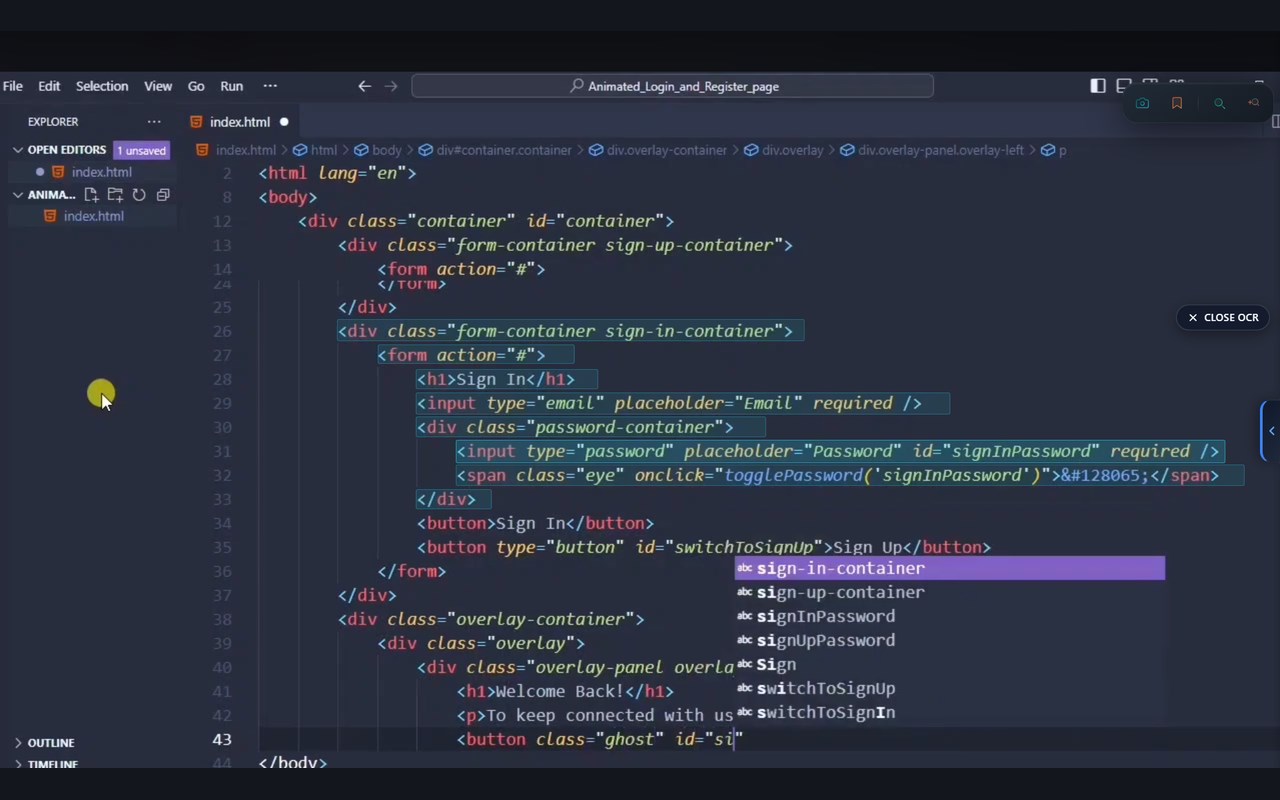The image size is (1280, 800).
Task: Open the Run menu
Action: tap(231, 86)
